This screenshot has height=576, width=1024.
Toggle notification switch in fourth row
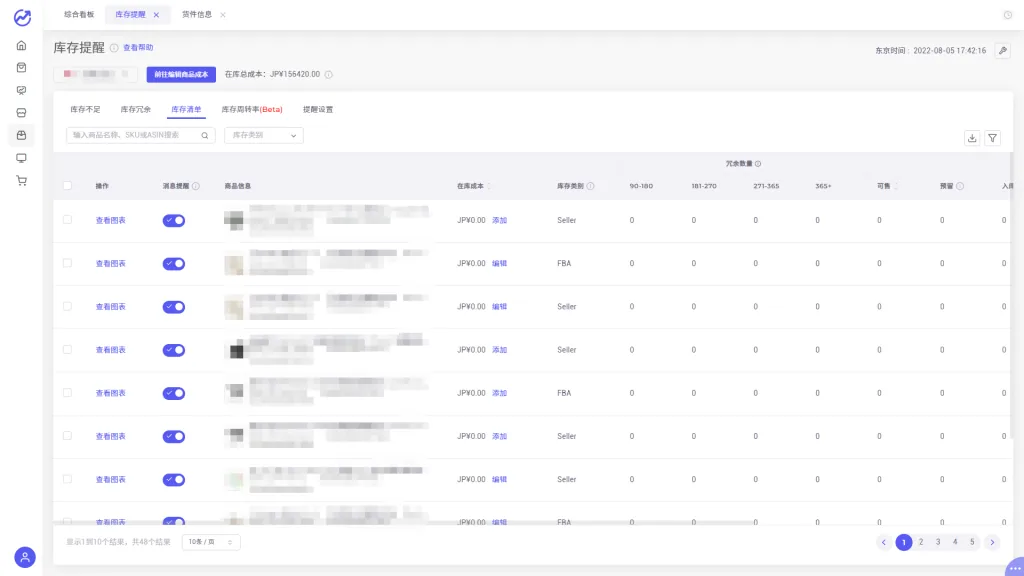pos(174,350)
